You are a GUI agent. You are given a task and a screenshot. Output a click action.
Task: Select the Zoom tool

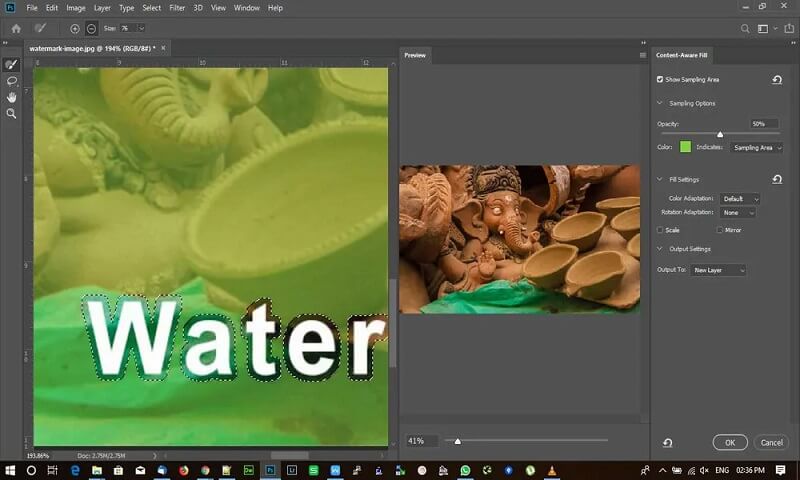(x=12, y=113)
